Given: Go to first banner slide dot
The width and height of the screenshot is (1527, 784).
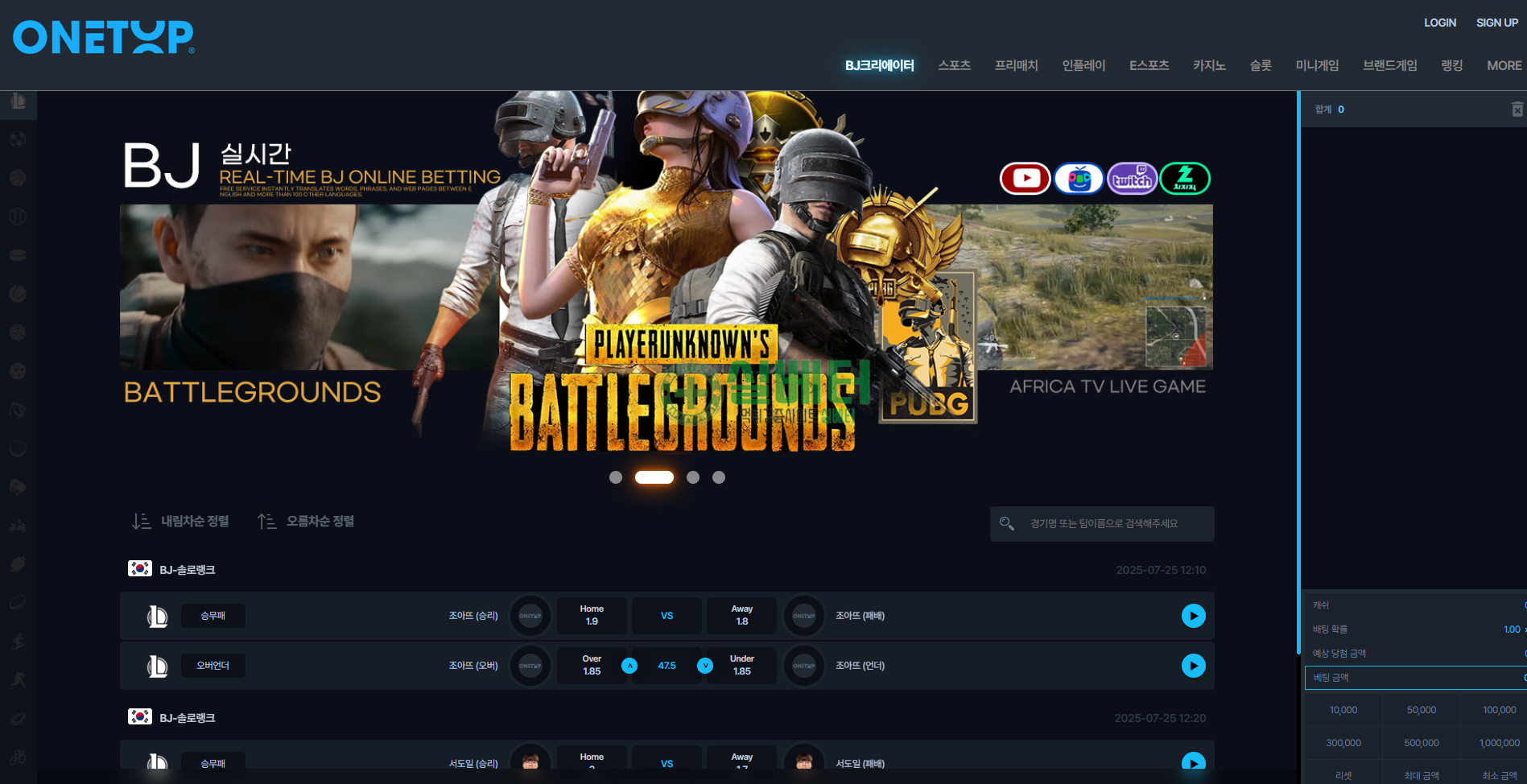Looking at the screenshot, I should coord(616,477).
